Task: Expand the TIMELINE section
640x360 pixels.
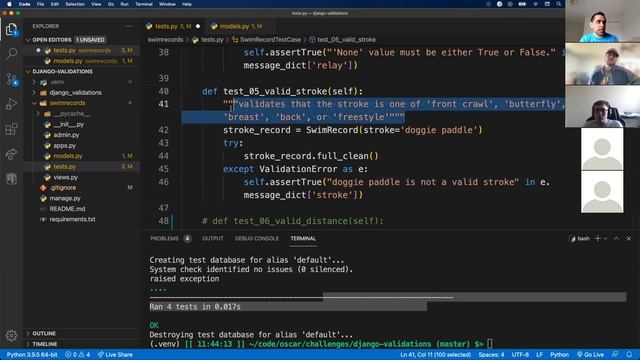Action: (x=82, y=344)
